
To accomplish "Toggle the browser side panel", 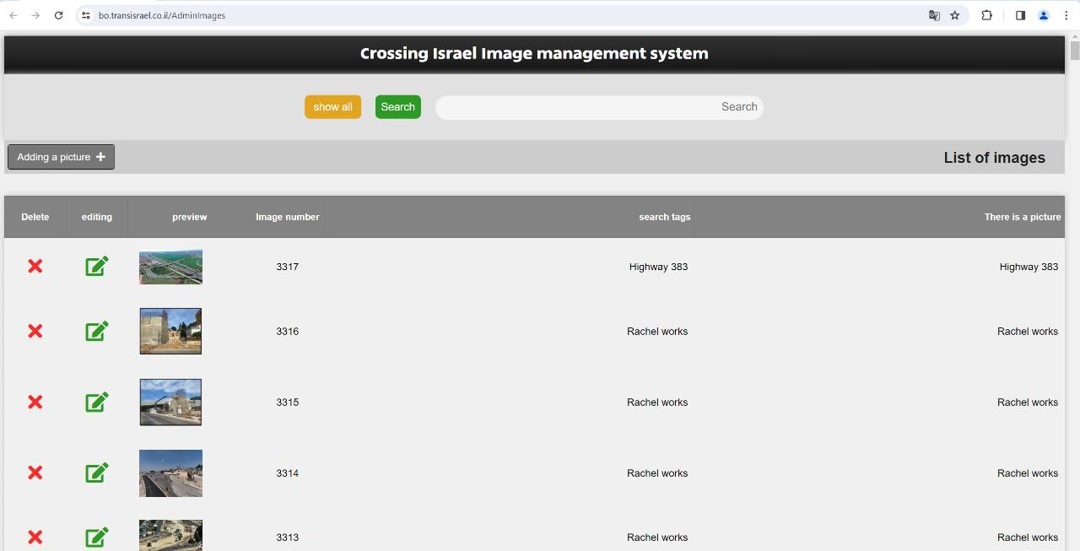I will pos(1020,15).
